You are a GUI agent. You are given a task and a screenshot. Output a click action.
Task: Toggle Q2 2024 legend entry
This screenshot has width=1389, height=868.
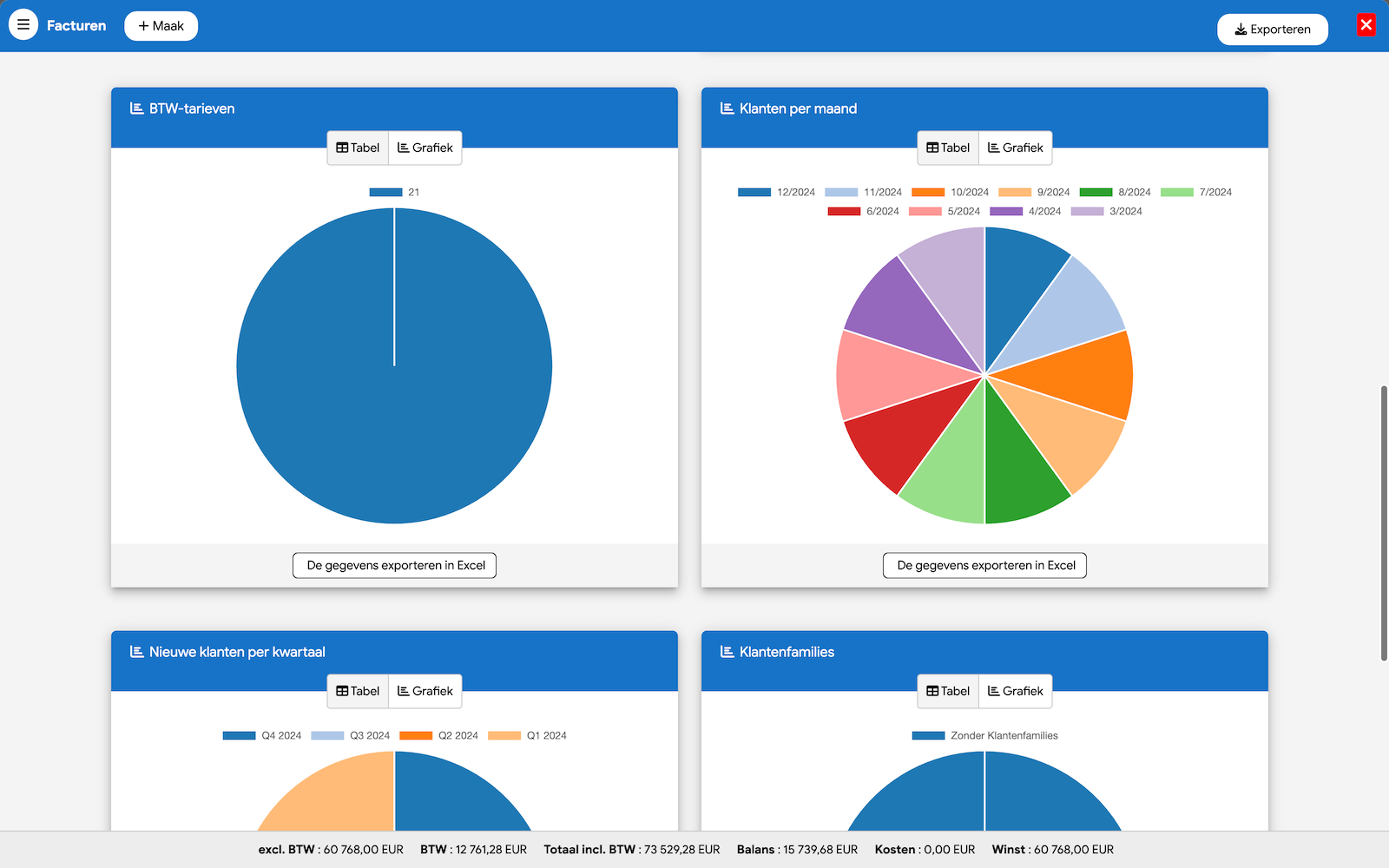(439, 735)
